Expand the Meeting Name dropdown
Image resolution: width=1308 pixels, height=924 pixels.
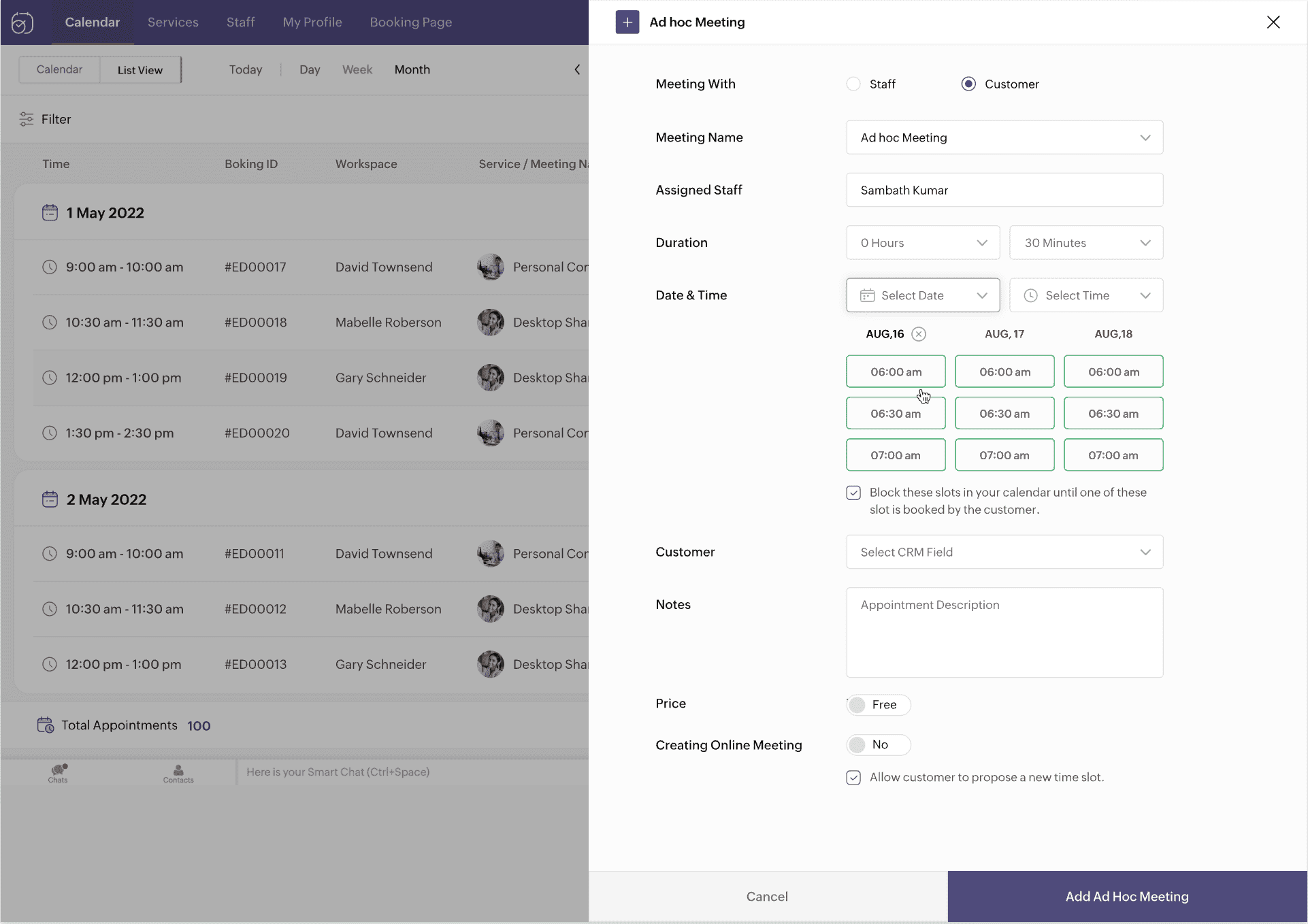tap(1004, 137)
